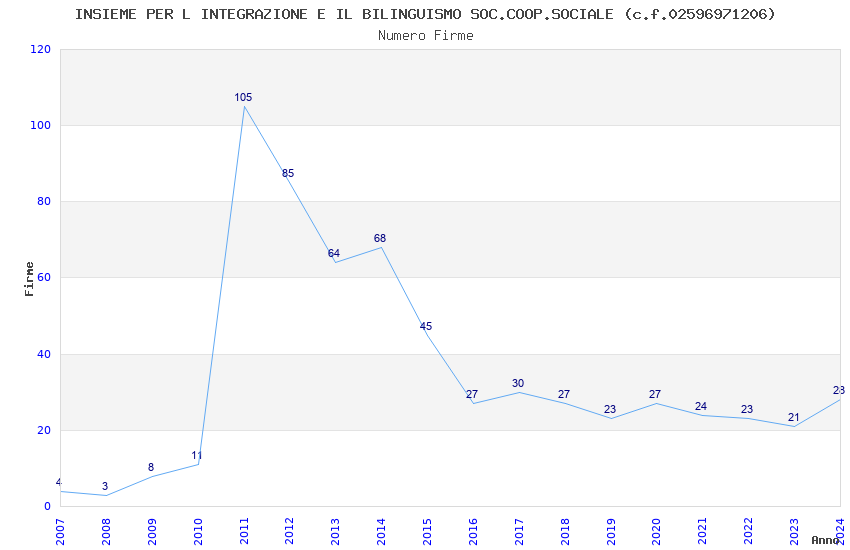Click x-axis year 2020
This screenshot has height=550, width=850.
pyautogui.click(x=656, y=532)
